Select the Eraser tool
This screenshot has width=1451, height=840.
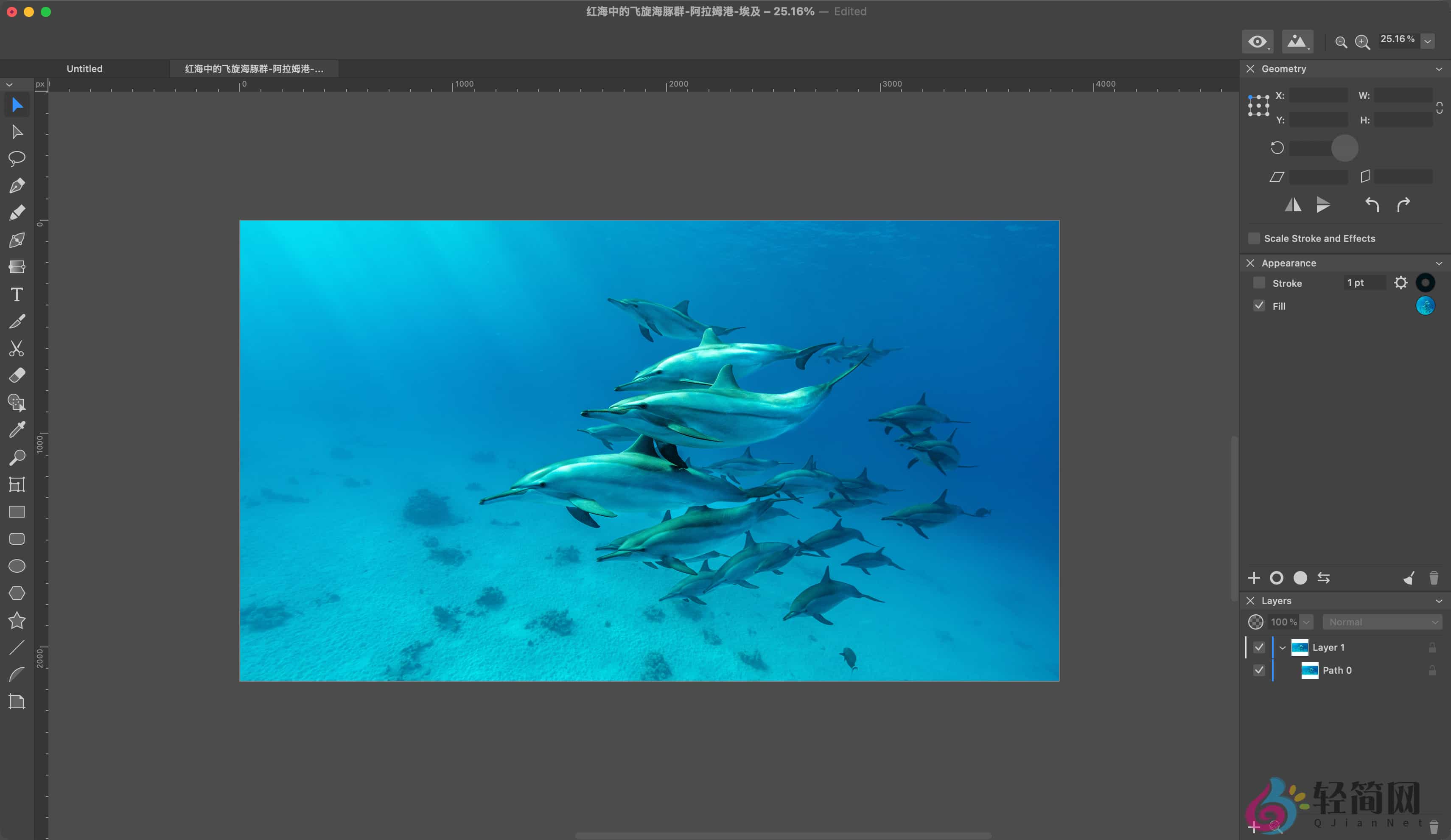17,375
